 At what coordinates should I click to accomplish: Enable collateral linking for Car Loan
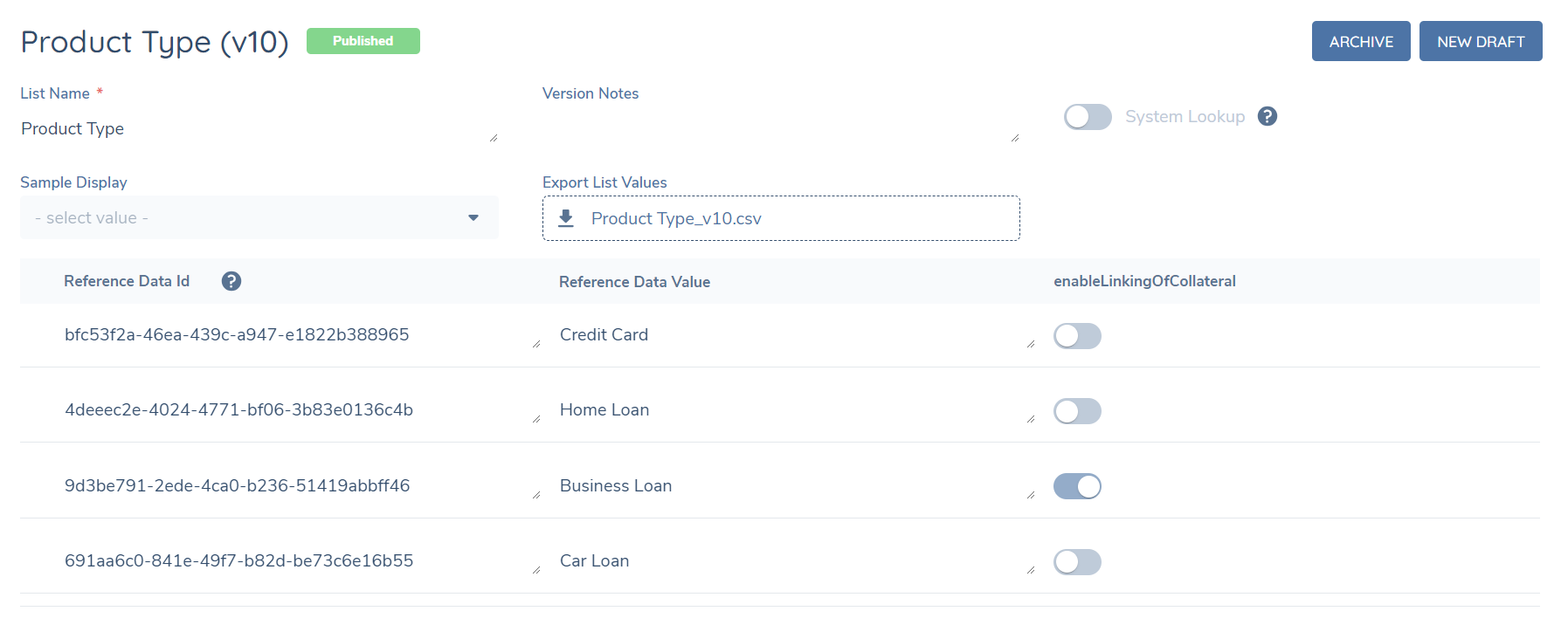tap(1077, 562)
